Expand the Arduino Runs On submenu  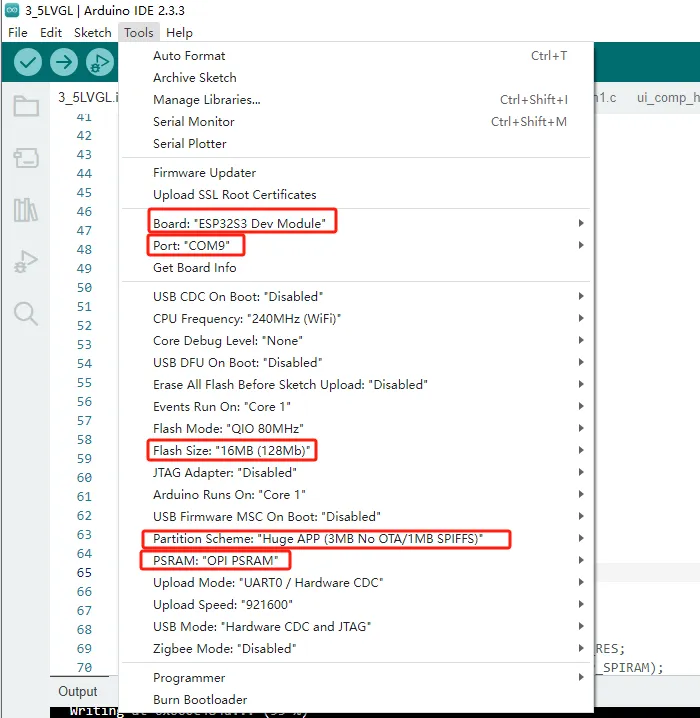pyautogui.click(x=356, y=495)
